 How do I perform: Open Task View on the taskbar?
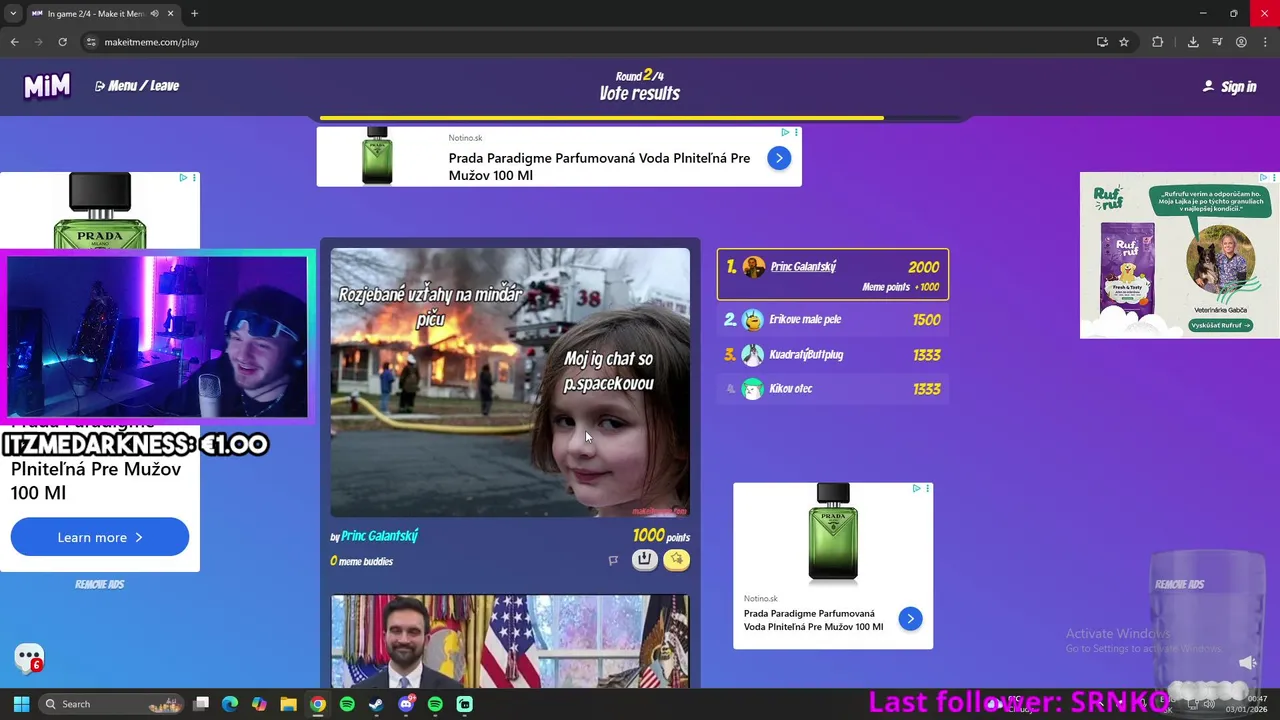coord(201,704)
